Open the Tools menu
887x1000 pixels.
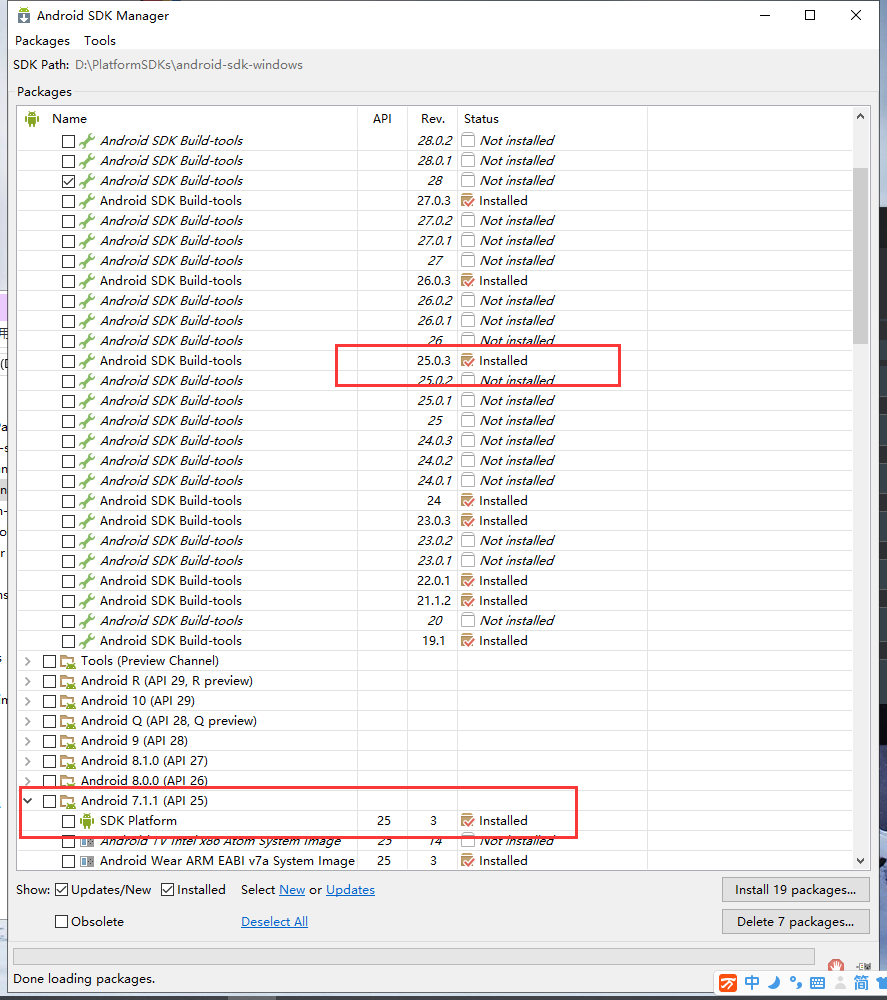pos(100,41)
